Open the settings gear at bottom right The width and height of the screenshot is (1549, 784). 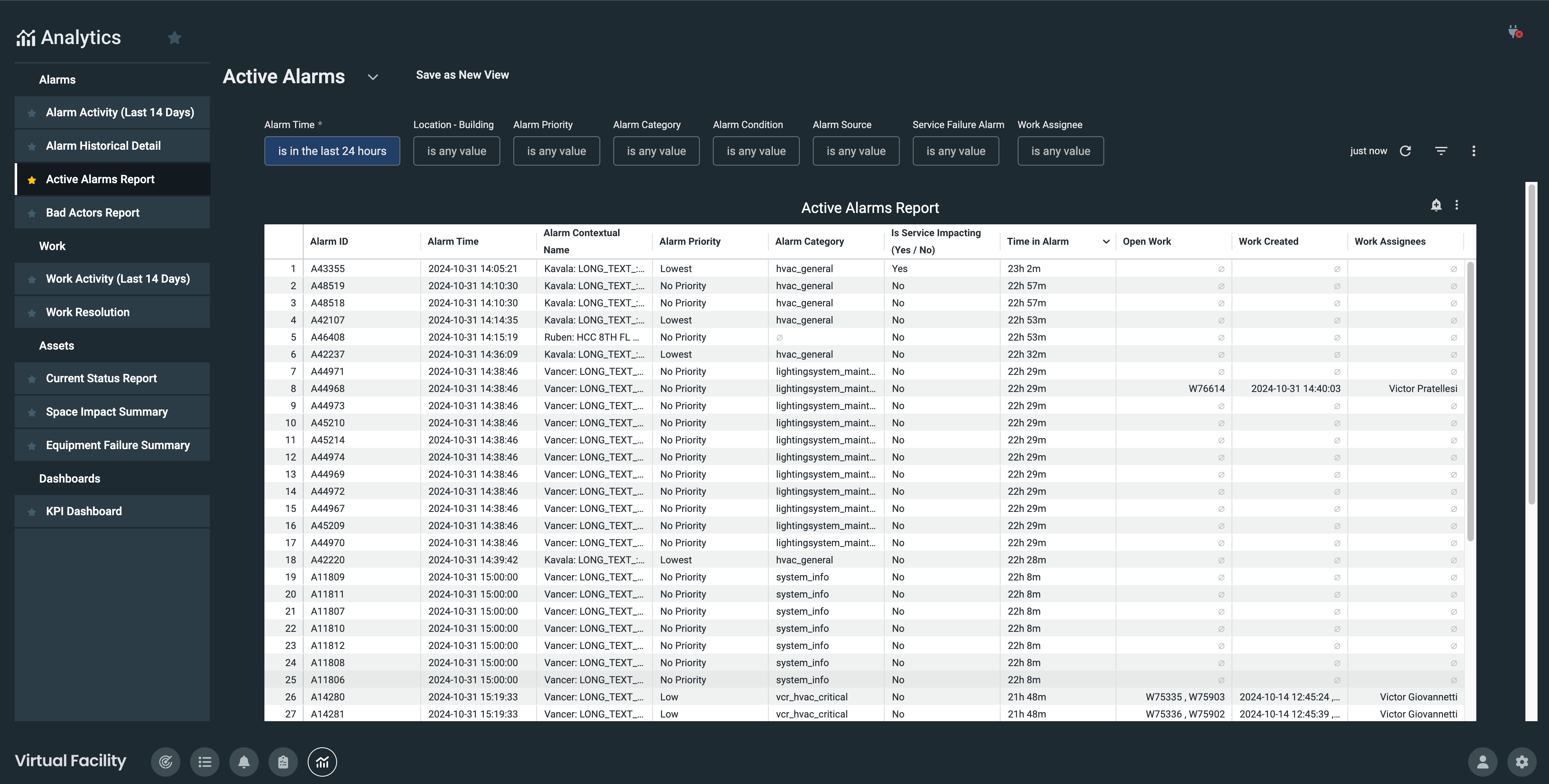pyautogui.click(x=1521, y=762)
